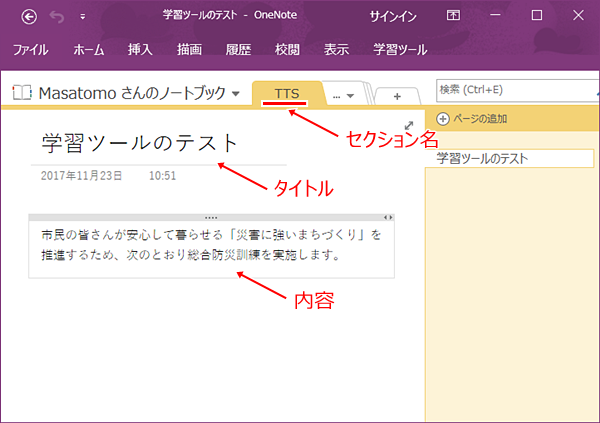600x423 pixels.
Task: Select 学習ツールのテスト in the page list
Action: [509, 158]
